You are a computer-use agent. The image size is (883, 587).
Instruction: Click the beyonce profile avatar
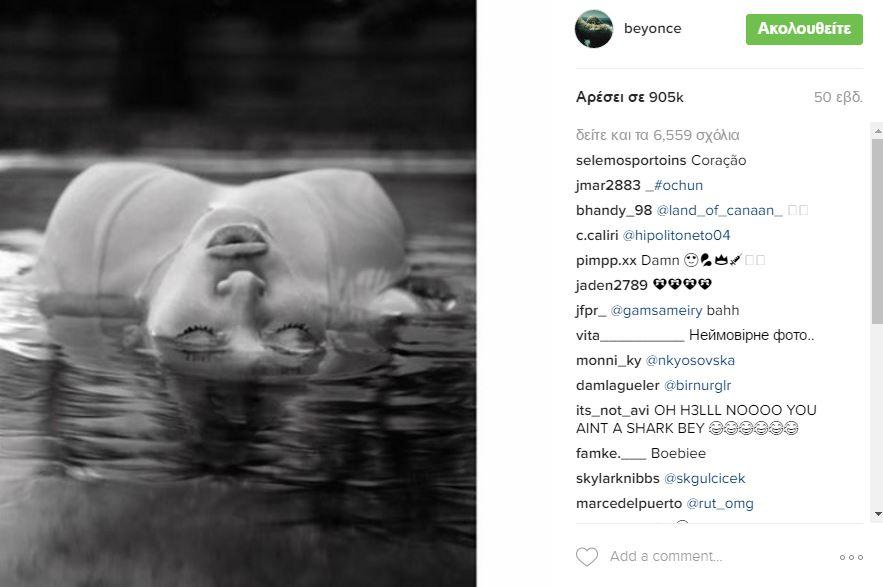[x=594, y=29]
